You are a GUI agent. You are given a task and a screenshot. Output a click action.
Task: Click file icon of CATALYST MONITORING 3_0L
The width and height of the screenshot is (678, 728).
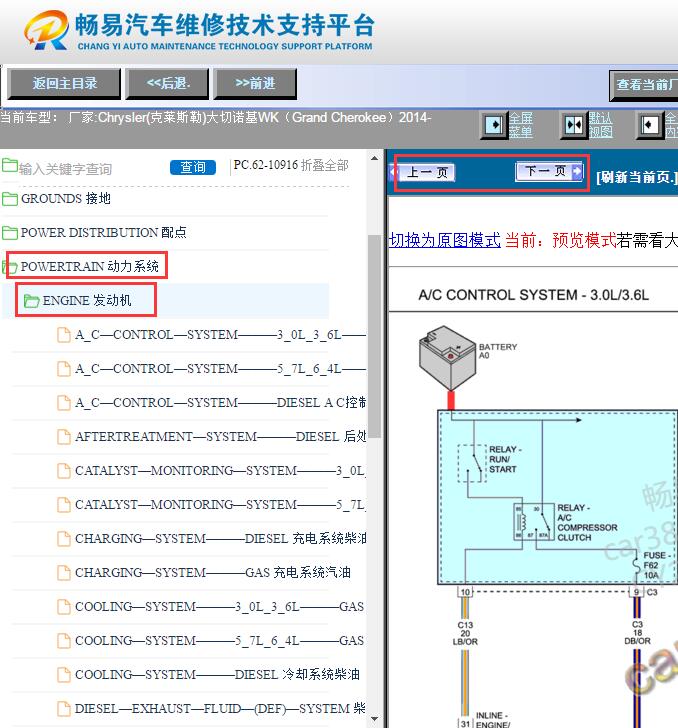click(64, 470)
